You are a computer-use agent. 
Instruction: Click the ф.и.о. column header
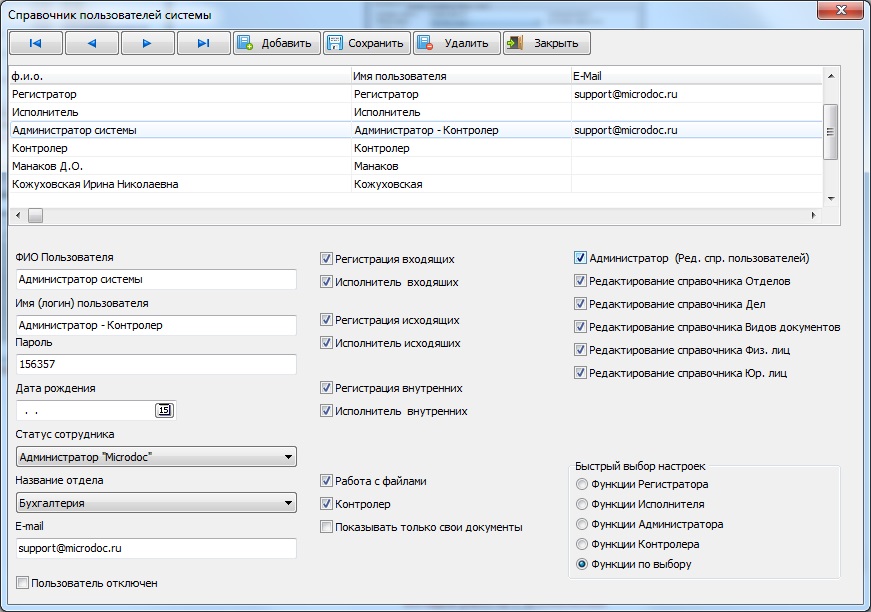click(x=181, y=76)
